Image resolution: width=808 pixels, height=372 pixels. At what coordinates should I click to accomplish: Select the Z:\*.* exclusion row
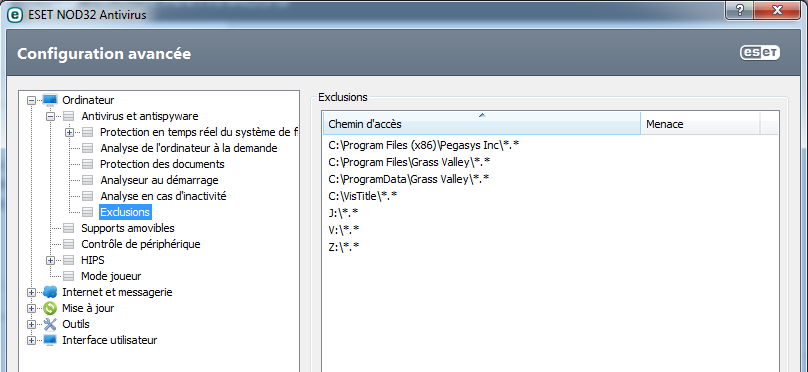(344, 247)
